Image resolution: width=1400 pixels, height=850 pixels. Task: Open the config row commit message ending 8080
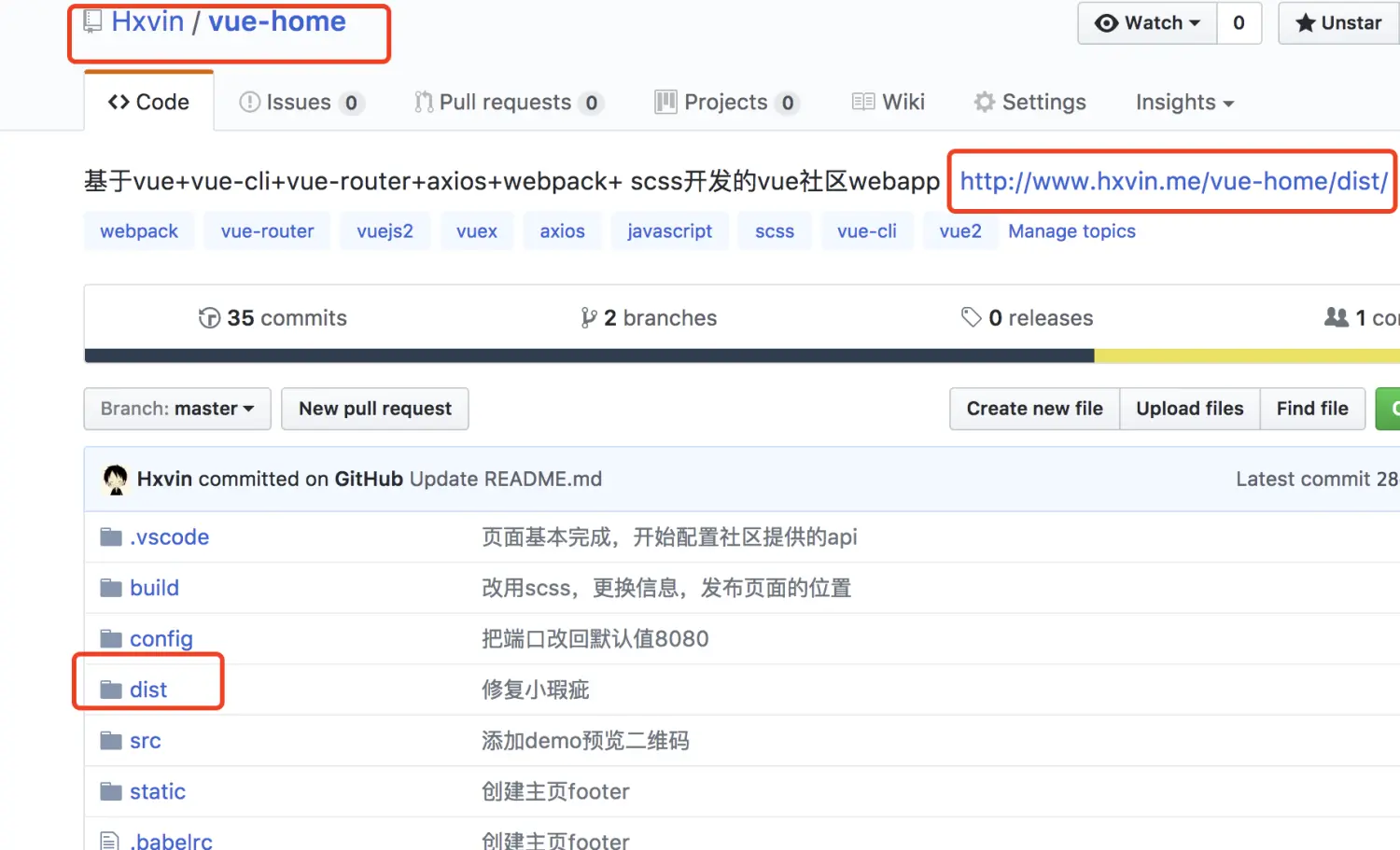pyautogui.click(x=595, y=639)
